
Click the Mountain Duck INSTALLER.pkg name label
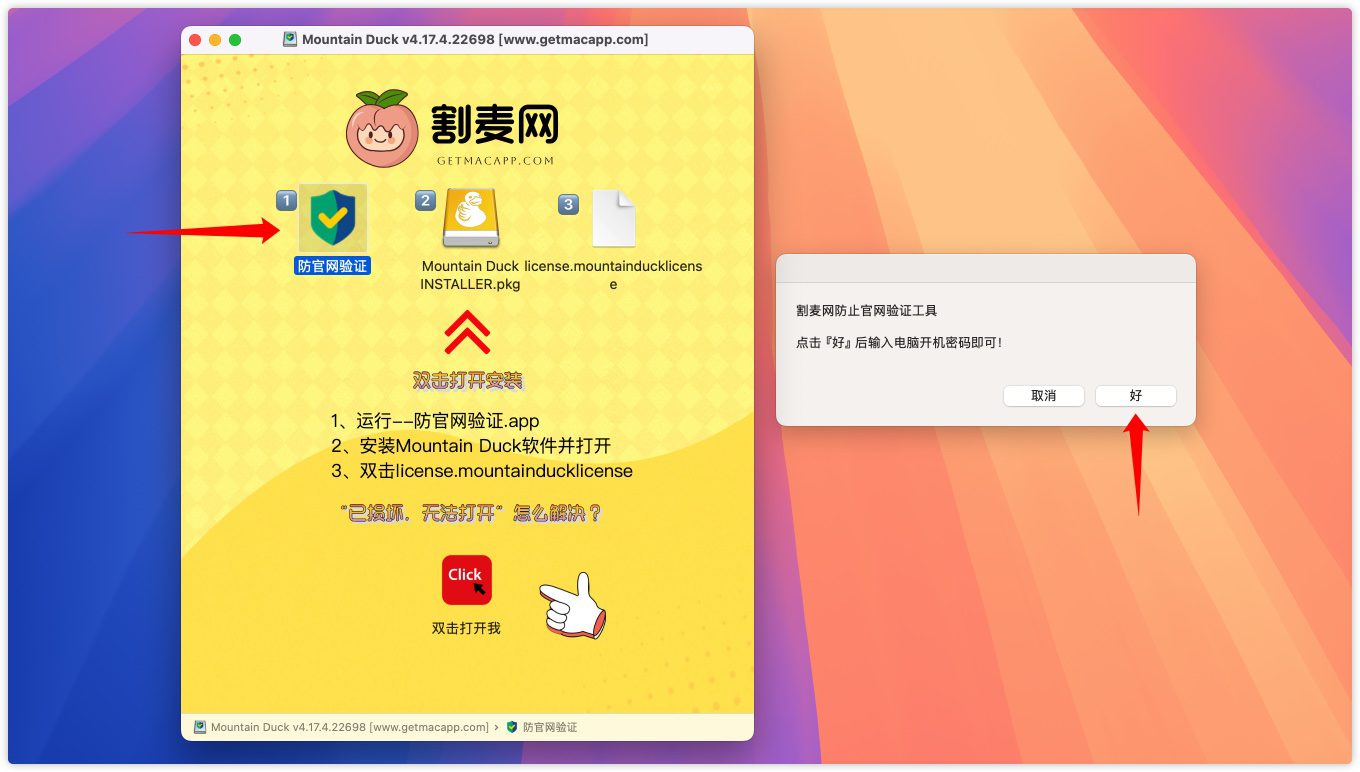pyautogui.click(x=470, y=275)
